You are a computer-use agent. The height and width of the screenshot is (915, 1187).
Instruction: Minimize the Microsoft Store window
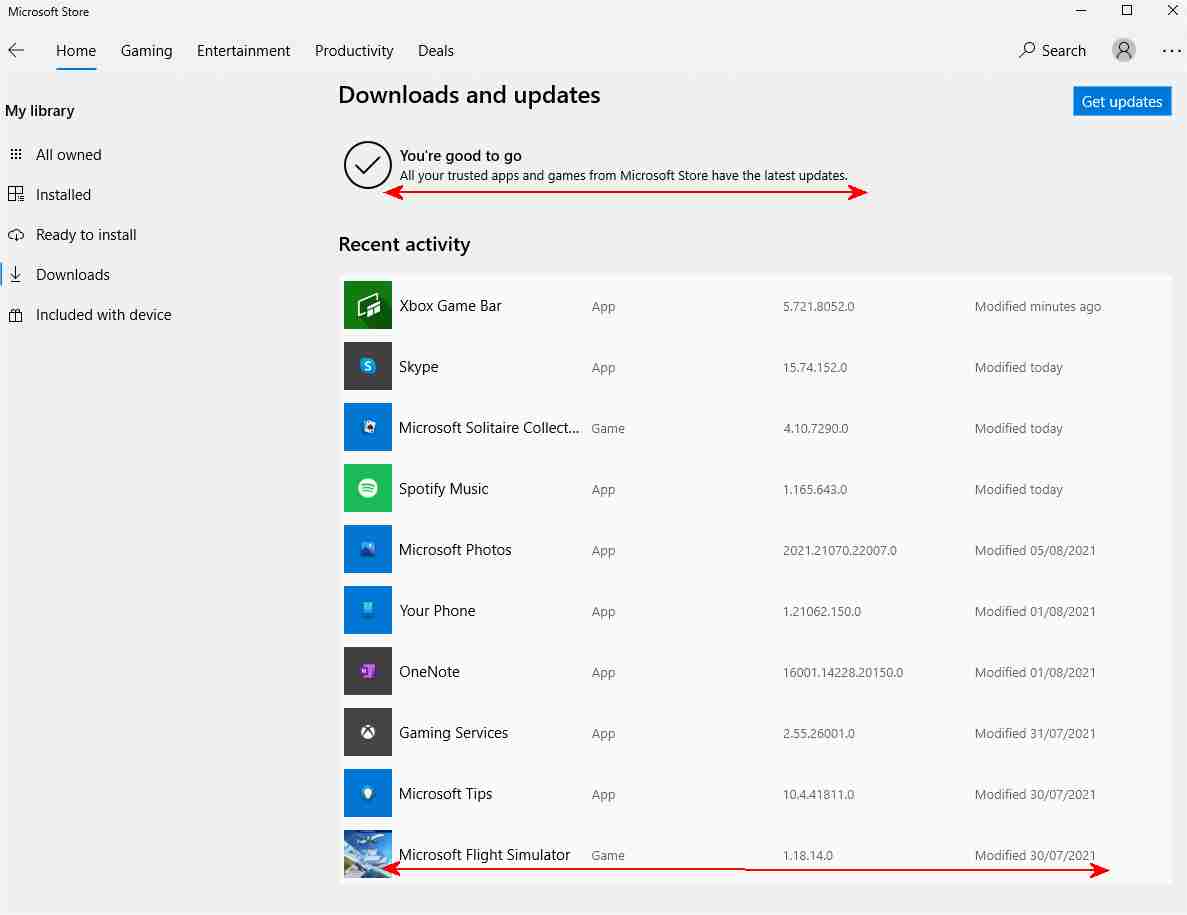(1081, 11)
